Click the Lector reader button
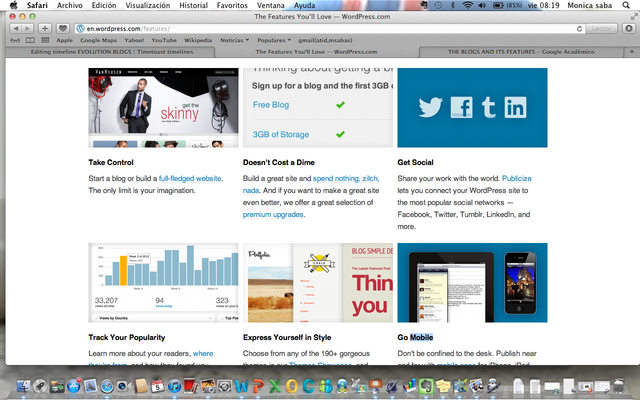The width and height of the screenshot is (640, 400). [602, 29]
